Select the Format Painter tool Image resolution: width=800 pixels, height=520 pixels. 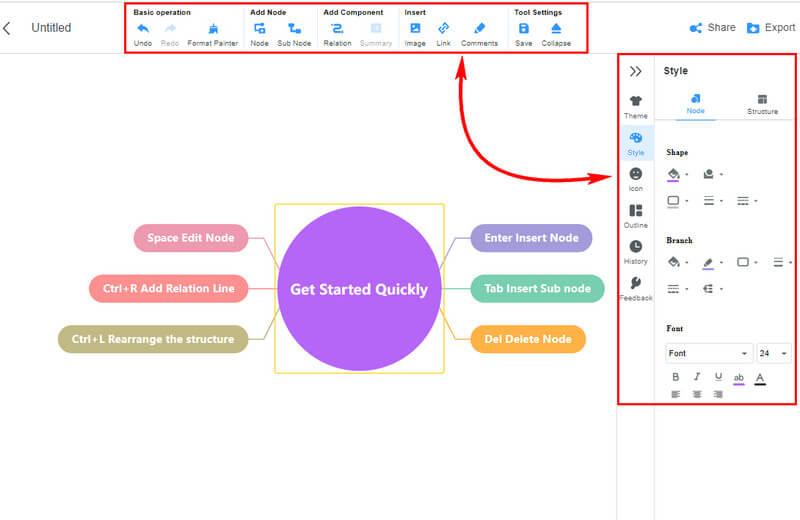click(212, 29)
